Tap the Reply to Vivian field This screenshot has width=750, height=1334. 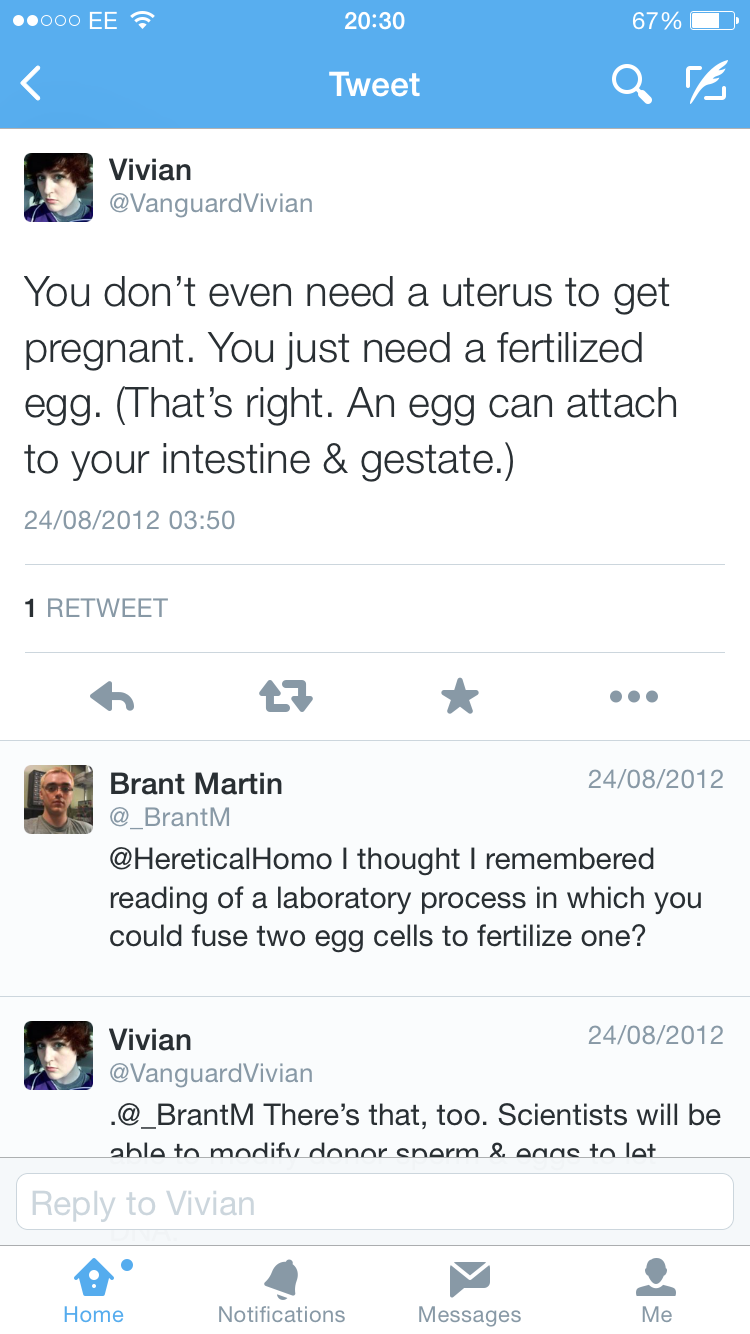pyautogui.click(x=375, y=1202)
